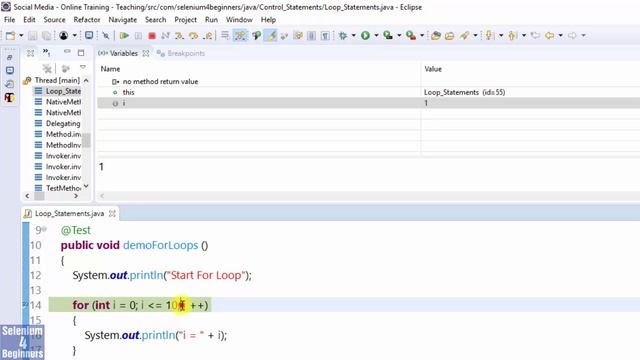Maximize the Debug view panel
Image resolution: width=640 pixels, height=360 pixels.
tap(81, 53)
